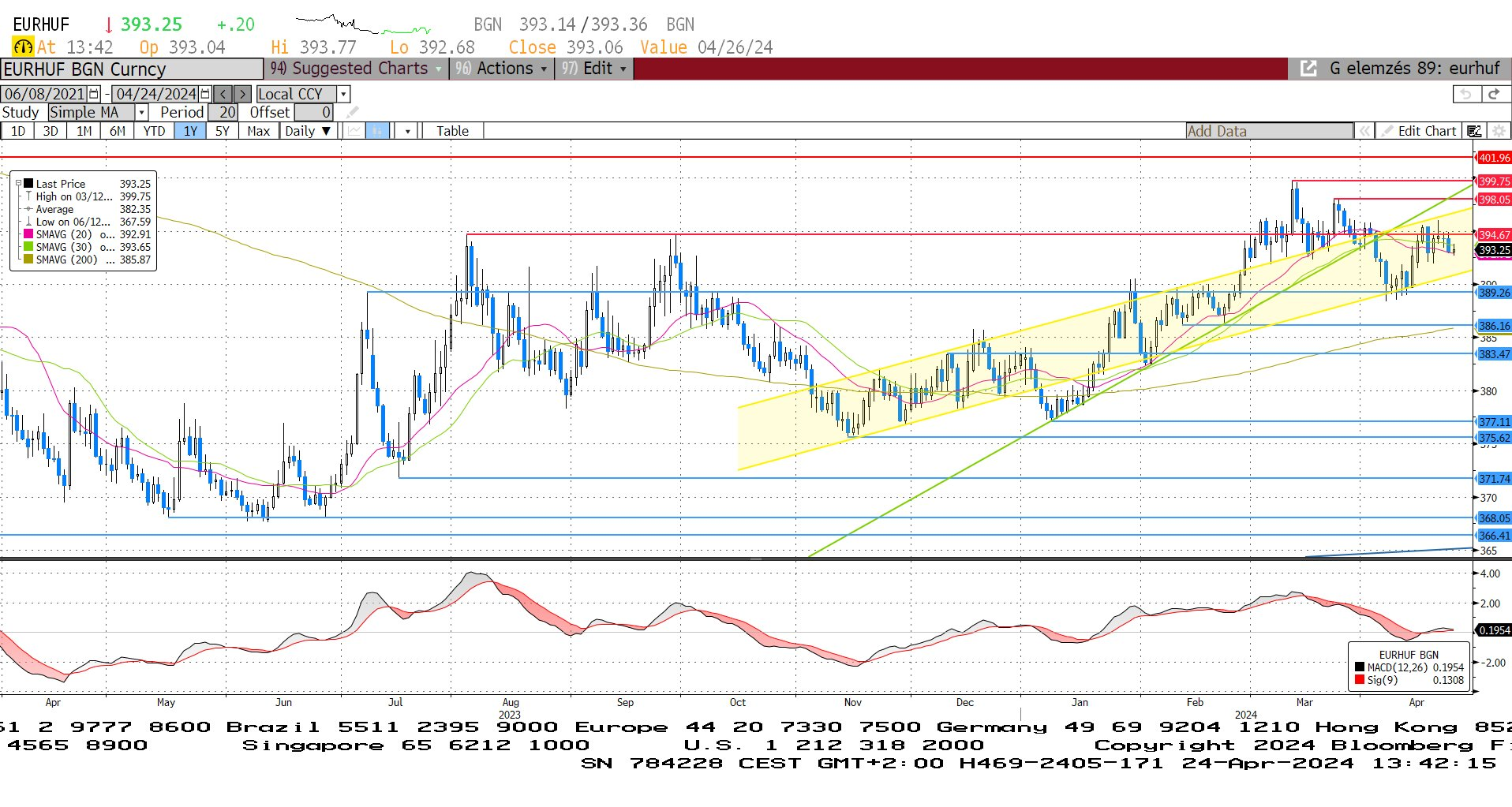Click the undo arrow button
This screenshot has height=807, width=1512.
1465,94
